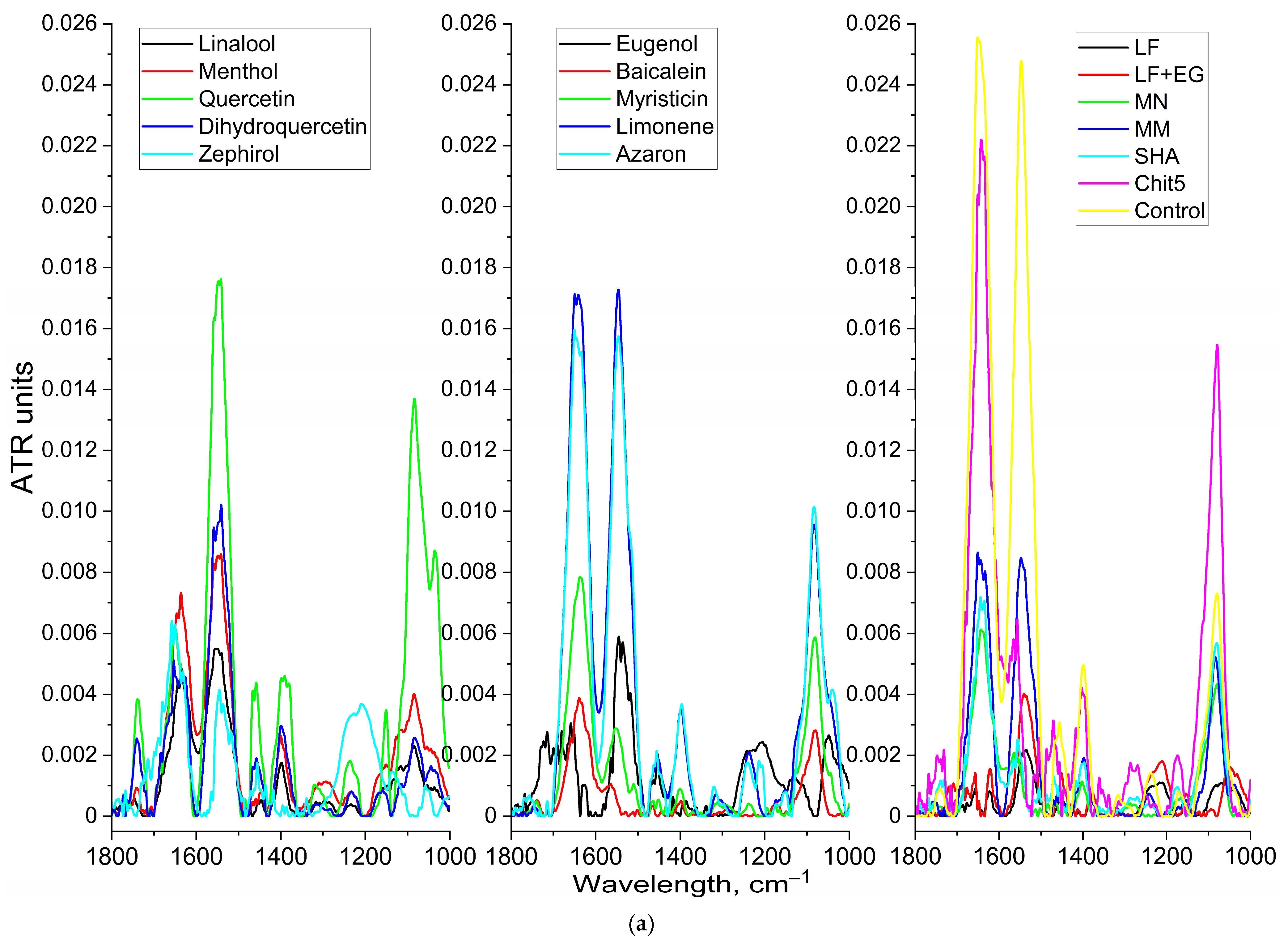Click the Wavelength, cm⁻¹ axis title
The width and height of the screenshot is (1288, 944).
[691, 884]
